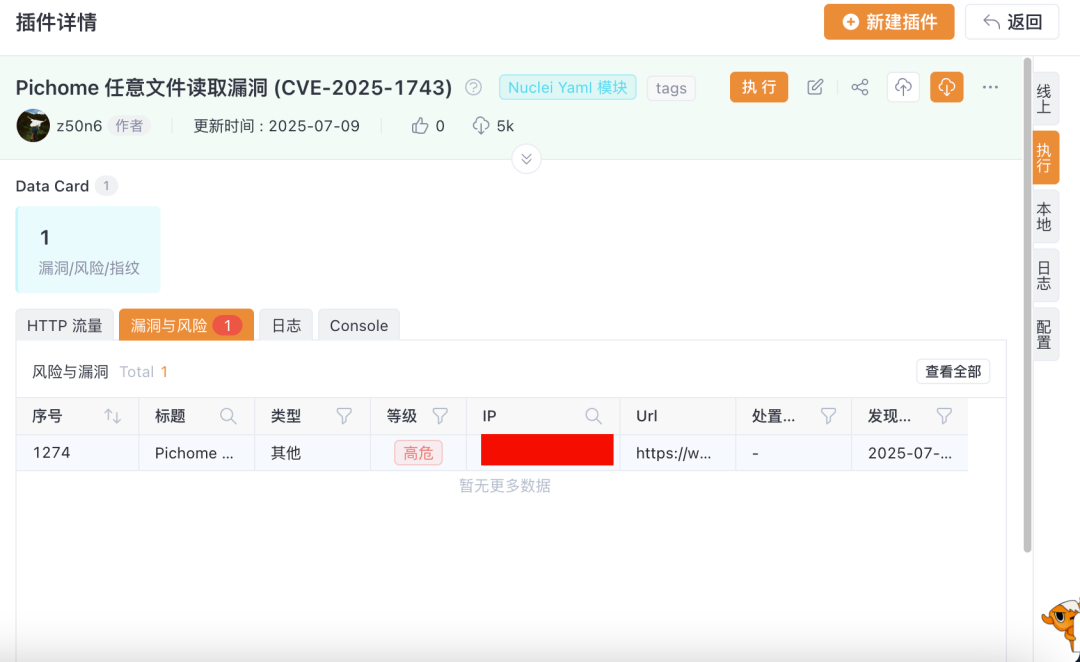The width and height of the screenshot is (1080, 662).
Task: Open the 类型 column filter
Action: [x=344, y=416]
